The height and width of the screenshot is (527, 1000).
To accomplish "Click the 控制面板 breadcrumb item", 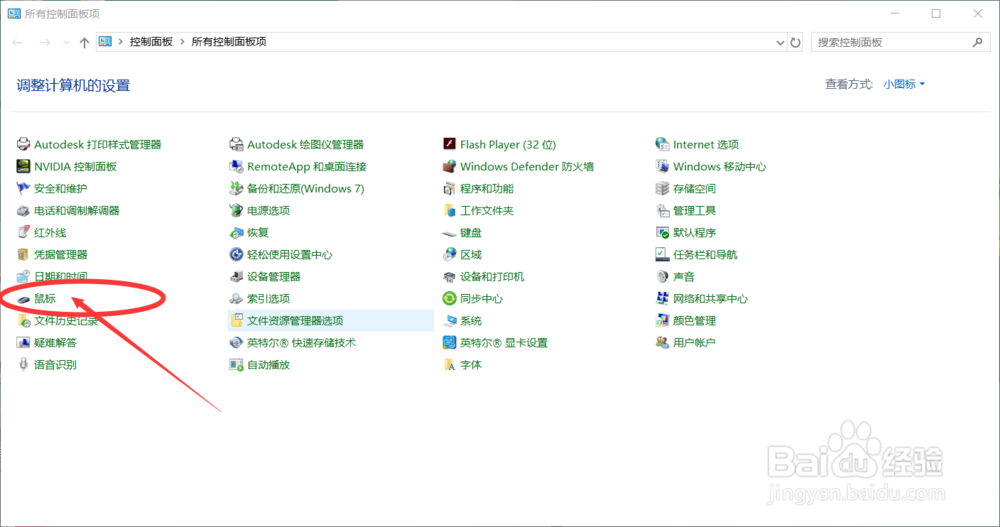I will click(x=151, y=42).
